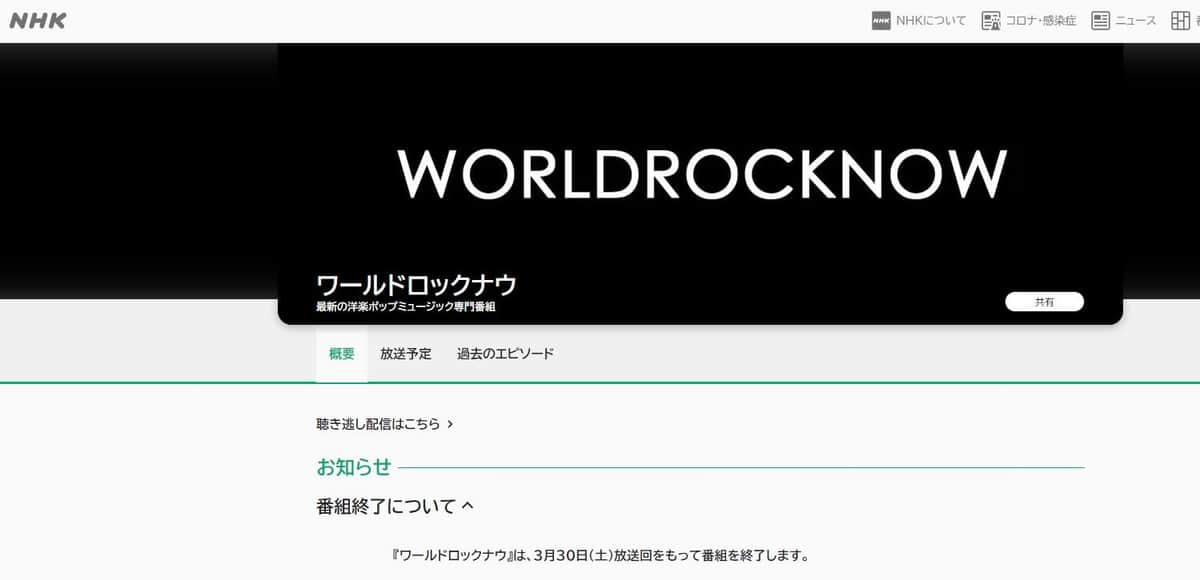Click the ワールドロックナウ program title

[416, 285]
